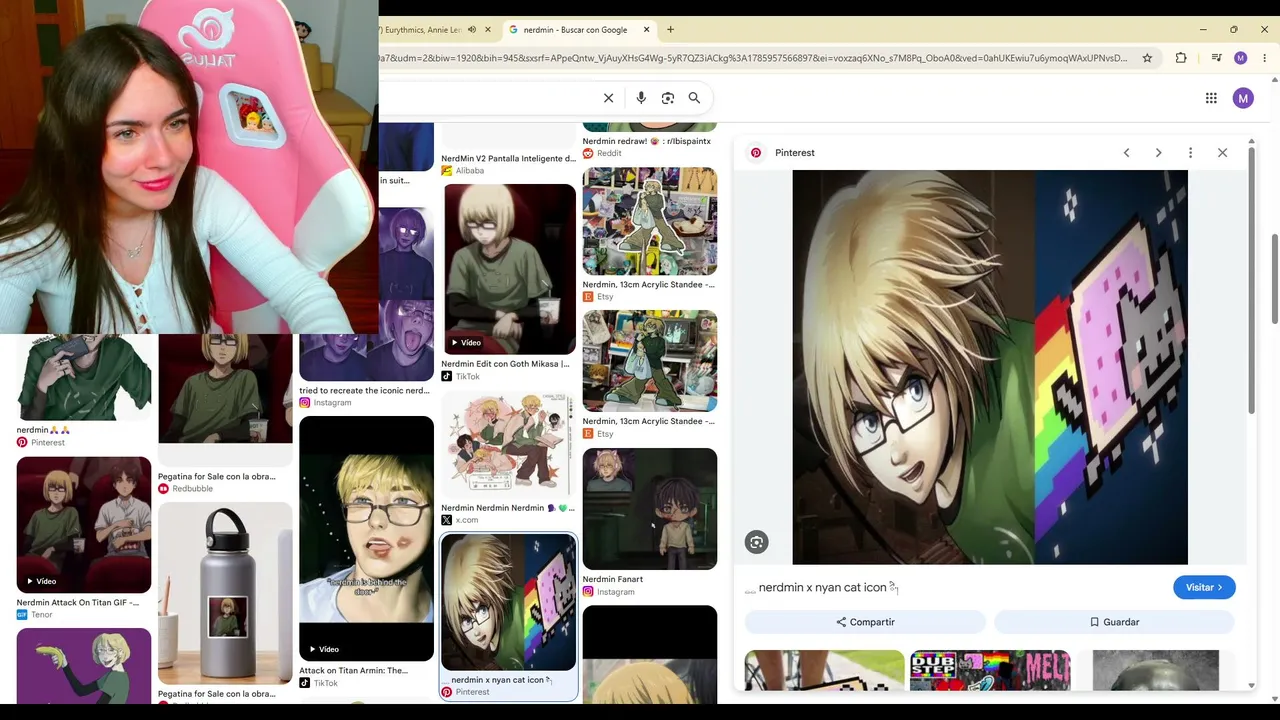Image resolution: width=1280 pixels, height=720 pixels.
Task: Open the related Dubstep thumbnail
Action: (990, 670)
